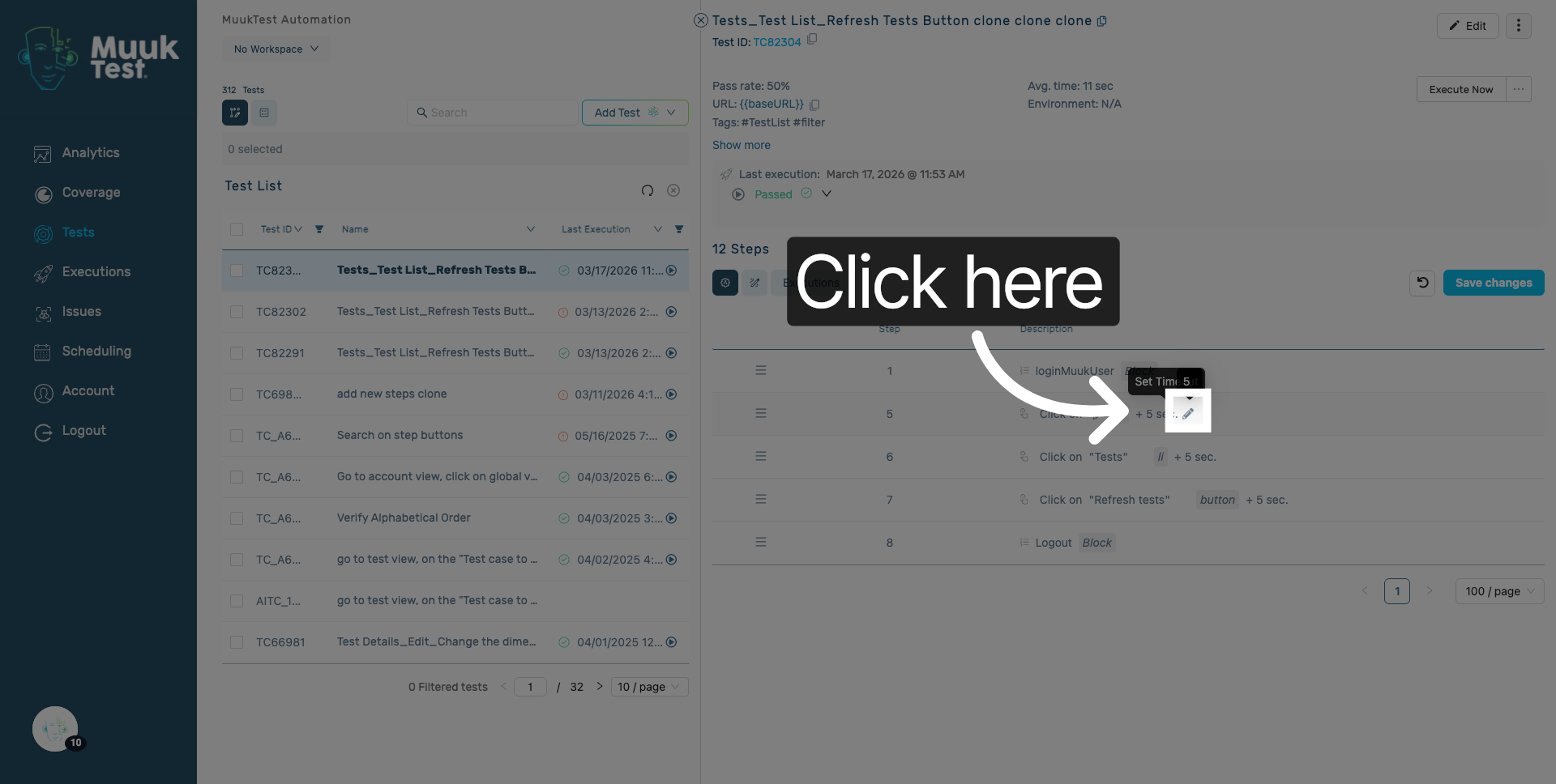Select steps page 1 button
The width and height of the screenshot is (1556, 784).
[x=1397, y=591]
